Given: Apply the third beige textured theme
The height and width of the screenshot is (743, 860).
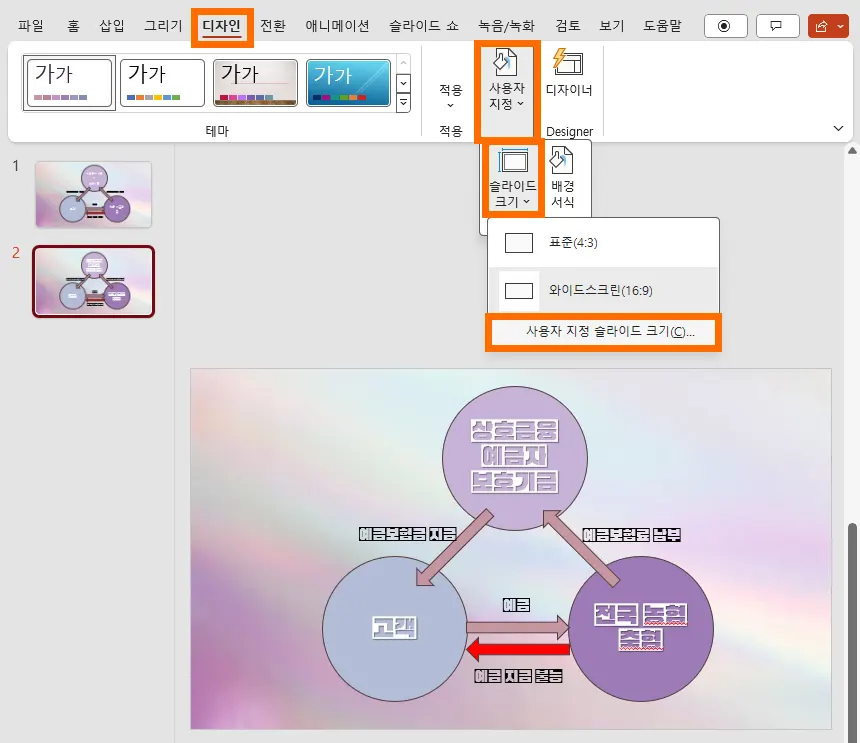Looking at the screenshot, I should tap(255, 83).
